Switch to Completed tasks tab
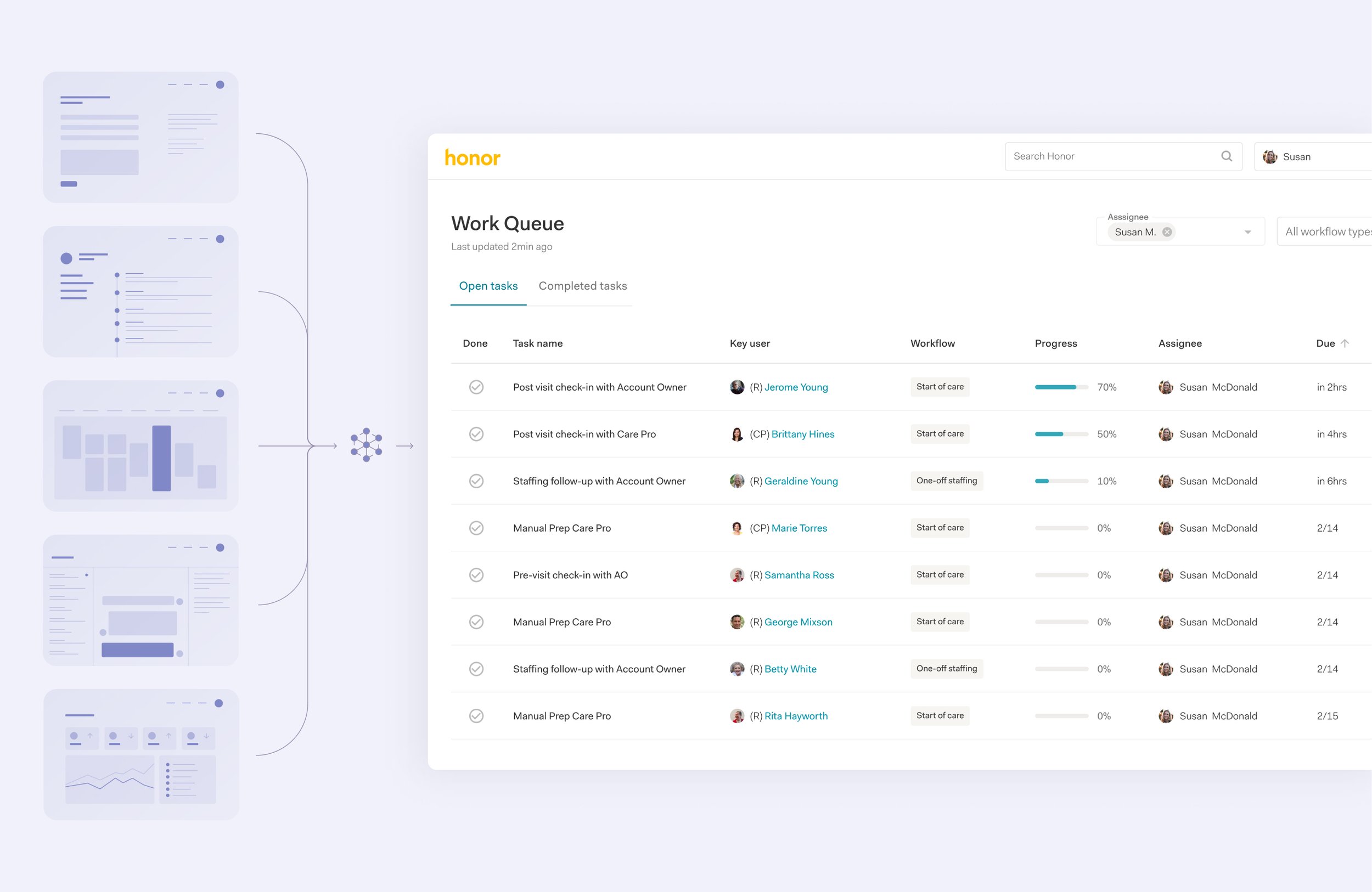The width and height of the screenshot is (1372, 892). click(x=582, y=286)
